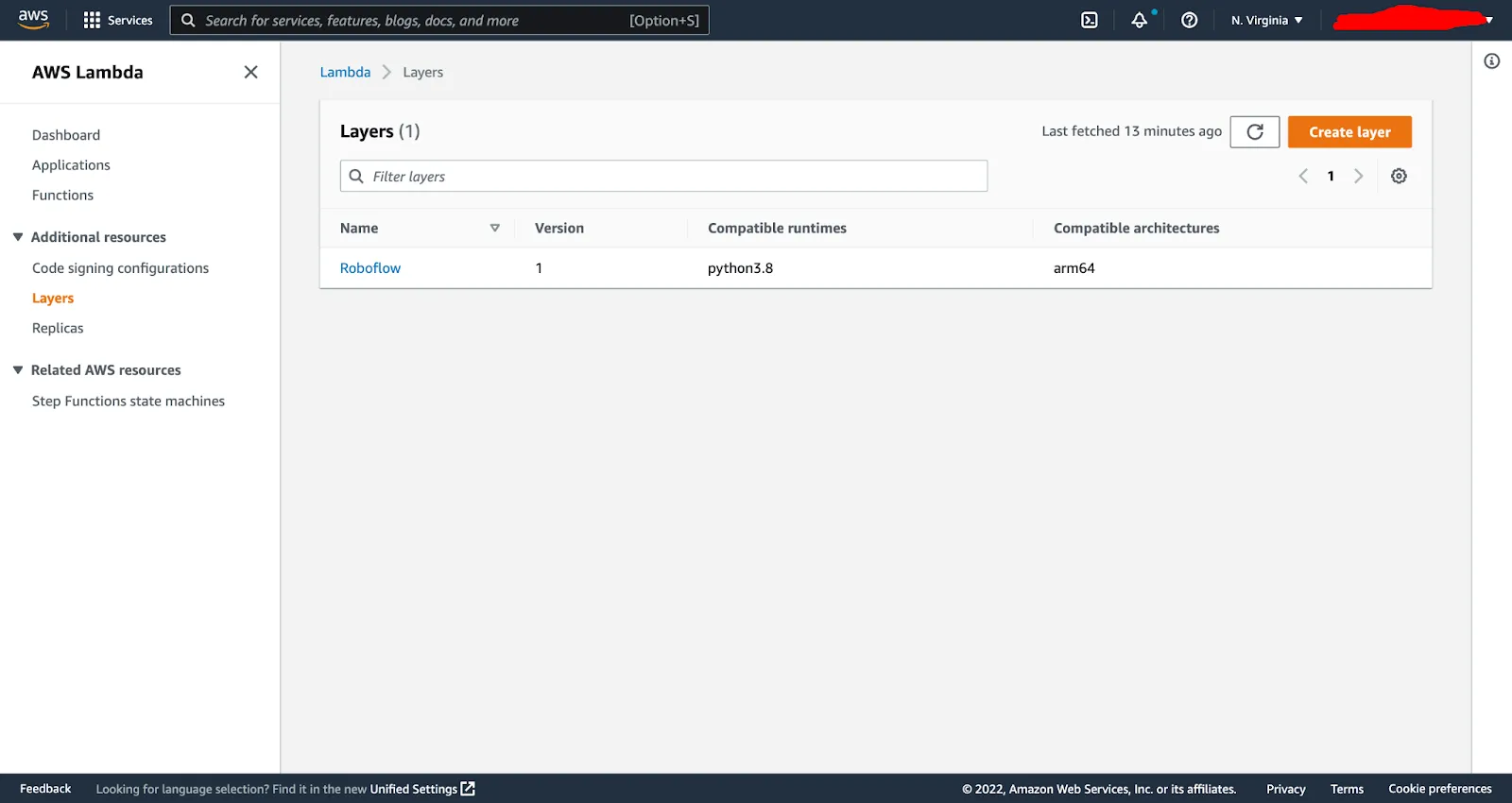The height and width of the screenshot is (803, 1512).
Task: Click the search services input field
Action: 439,20
